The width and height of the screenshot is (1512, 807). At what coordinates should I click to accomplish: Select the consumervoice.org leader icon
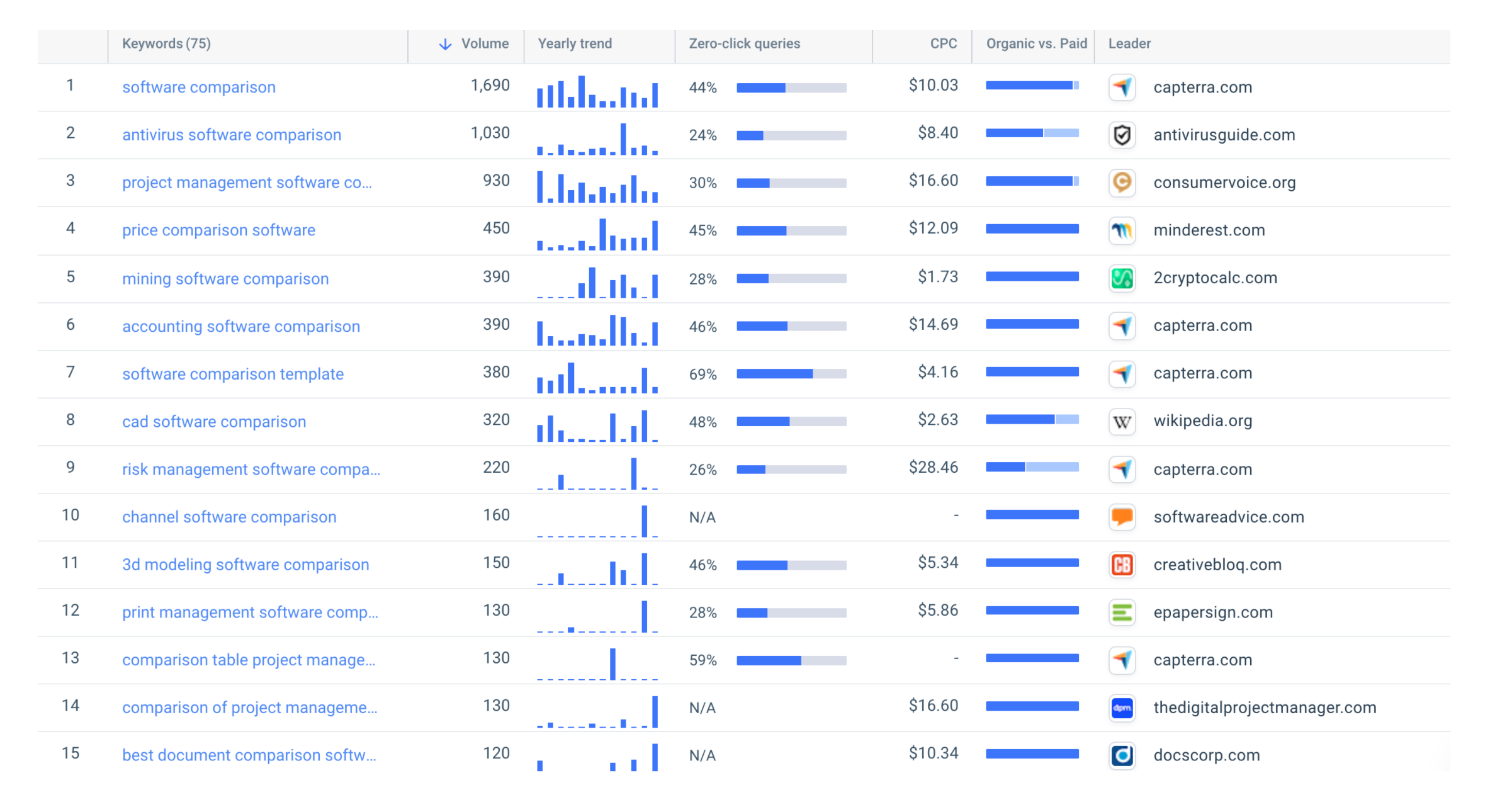1122,183
